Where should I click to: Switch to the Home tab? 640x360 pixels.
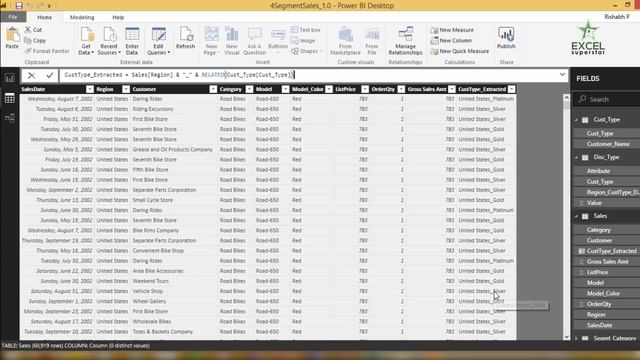[x=44, y=17]
